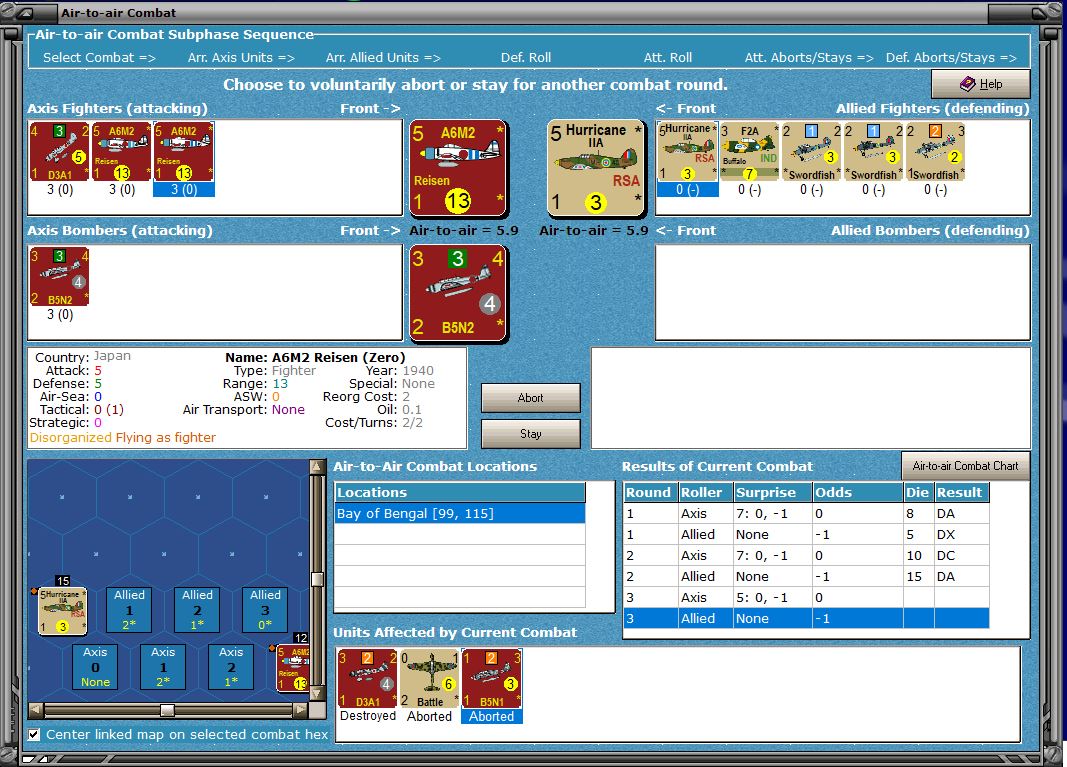
Task: Click the Result column header
Action: pyautogui.click(x=961, y=492)
